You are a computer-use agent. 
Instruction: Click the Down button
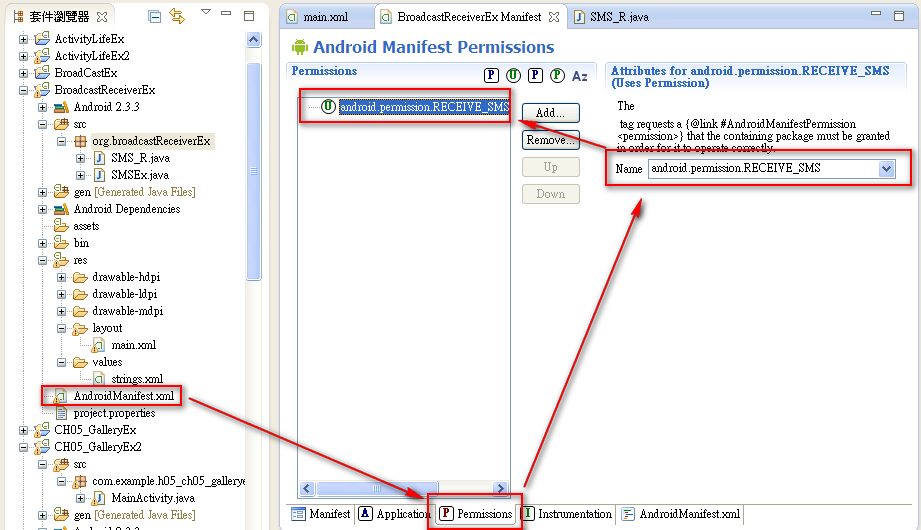[x=550, y=194]
